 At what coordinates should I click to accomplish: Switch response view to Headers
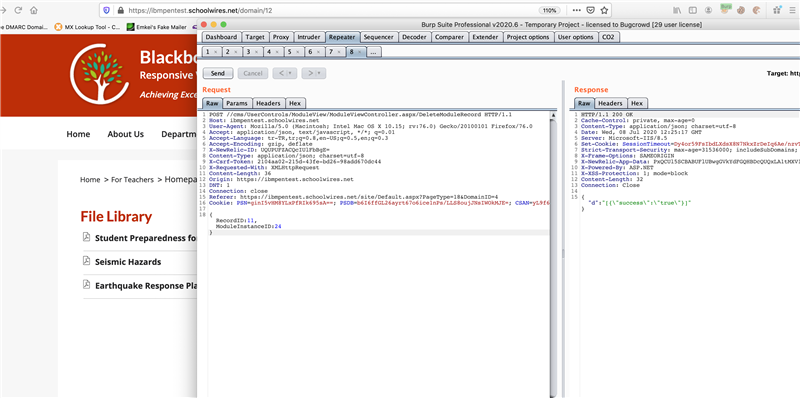pyautogui.click(x=610, y=103)
